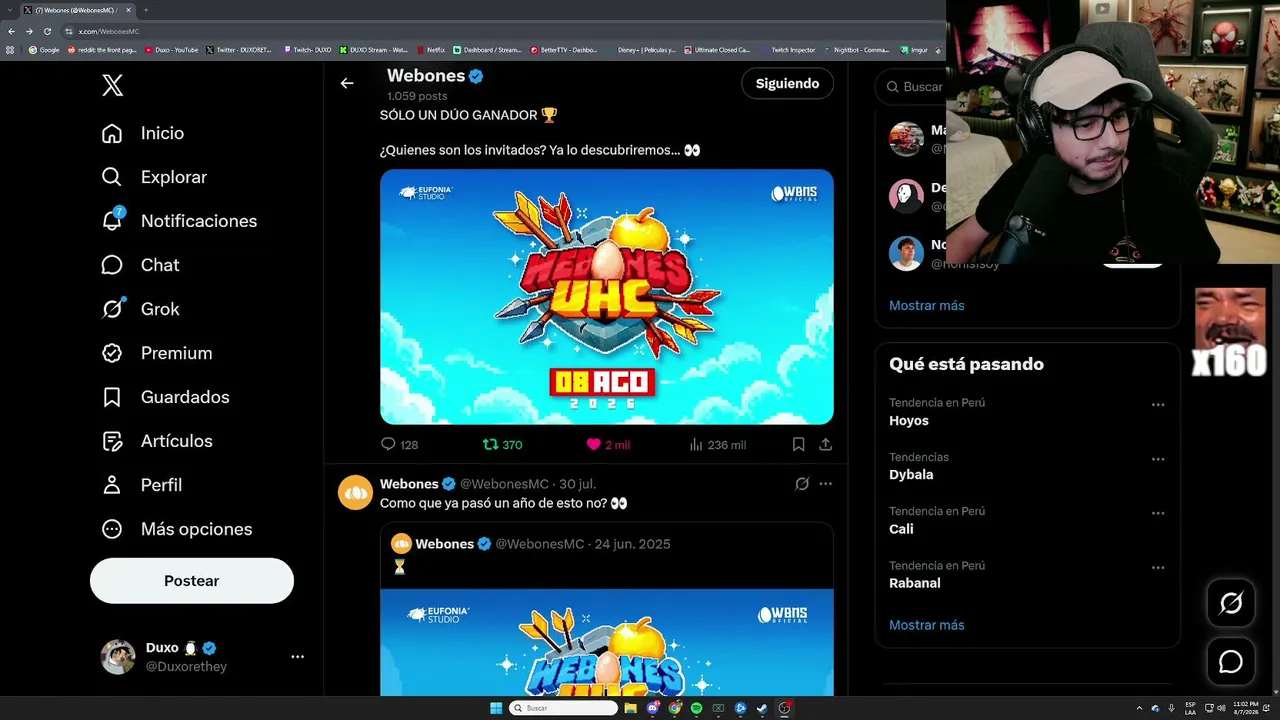Open Webones avatar on the 30 jul. post

pos(355,493)
